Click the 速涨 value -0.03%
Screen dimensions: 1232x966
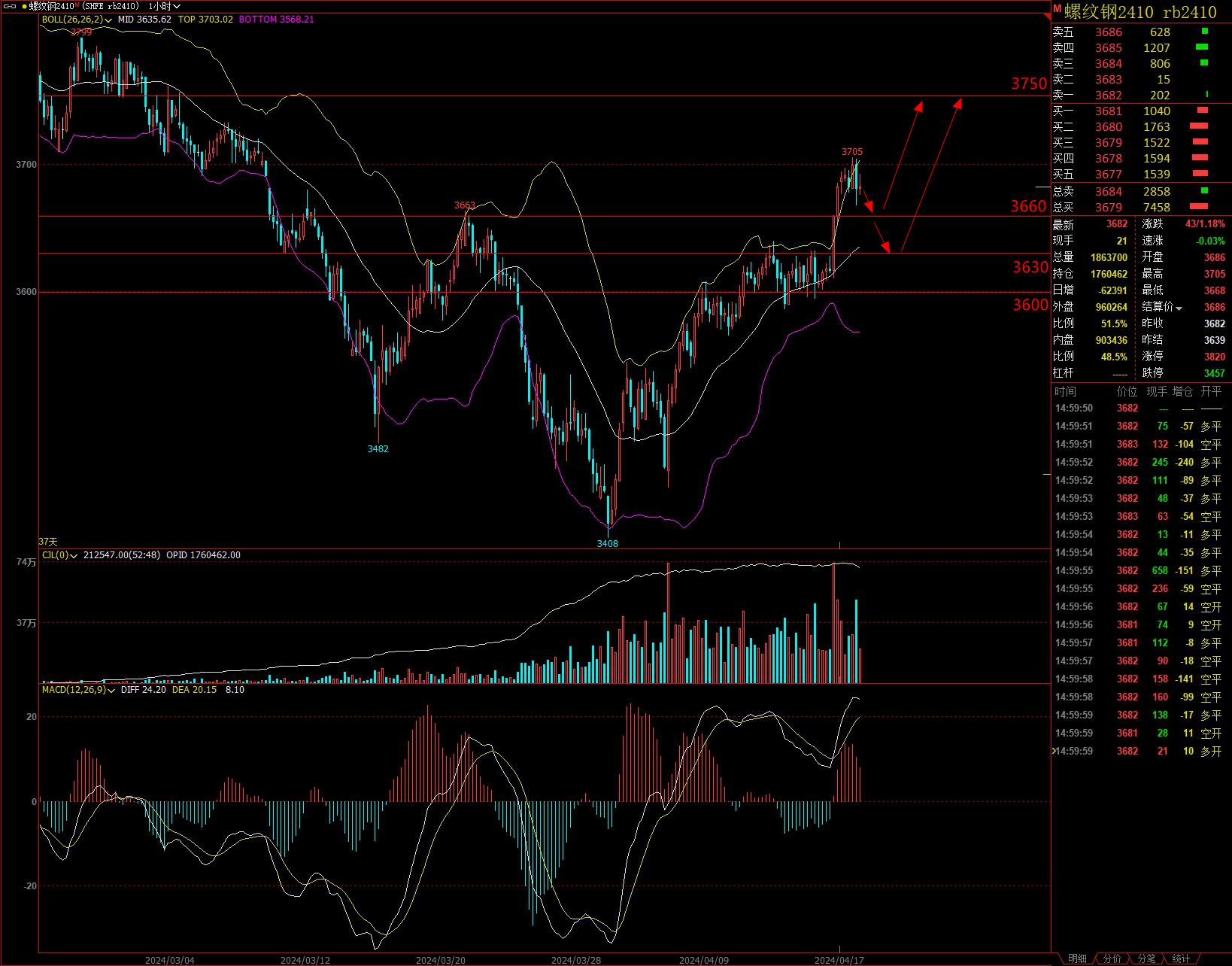(1211, 241)
